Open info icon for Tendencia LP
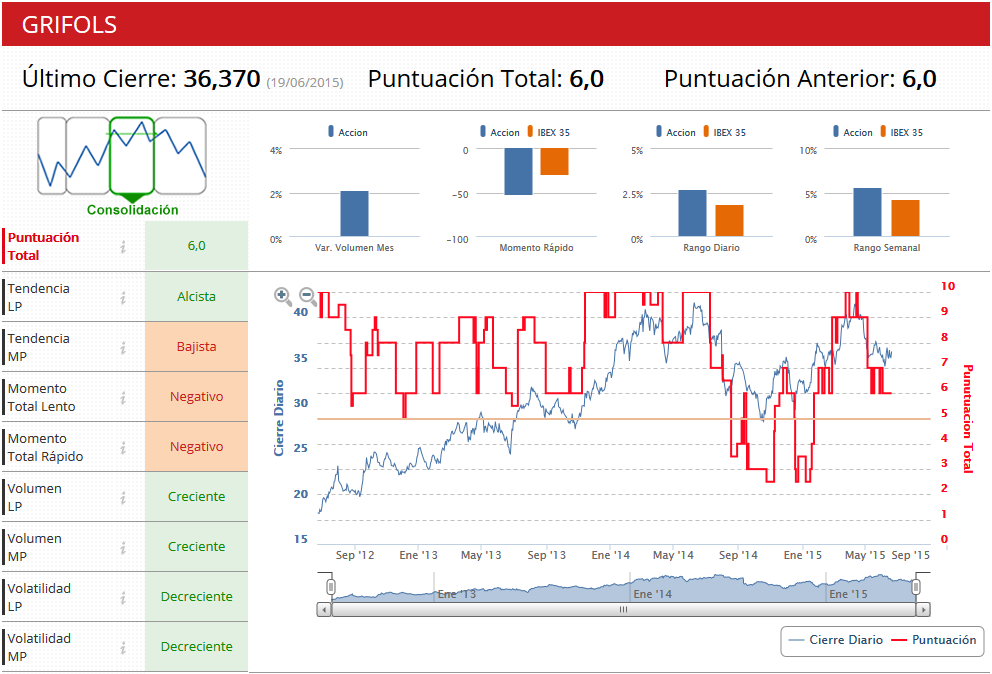The height and width of the screenshot is (674, 992). pos(123,297)
